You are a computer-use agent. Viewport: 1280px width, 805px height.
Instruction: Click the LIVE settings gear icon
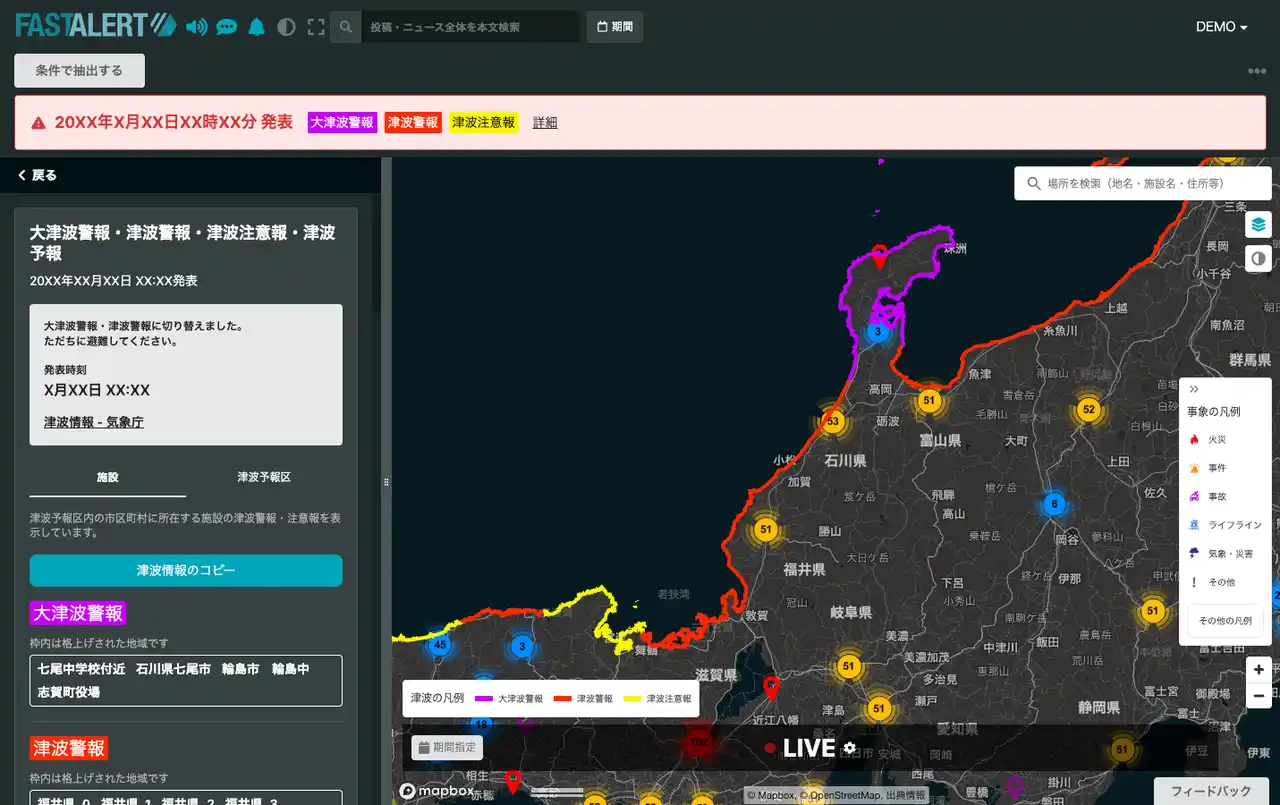pyautogui.click(x=850, y=747)
